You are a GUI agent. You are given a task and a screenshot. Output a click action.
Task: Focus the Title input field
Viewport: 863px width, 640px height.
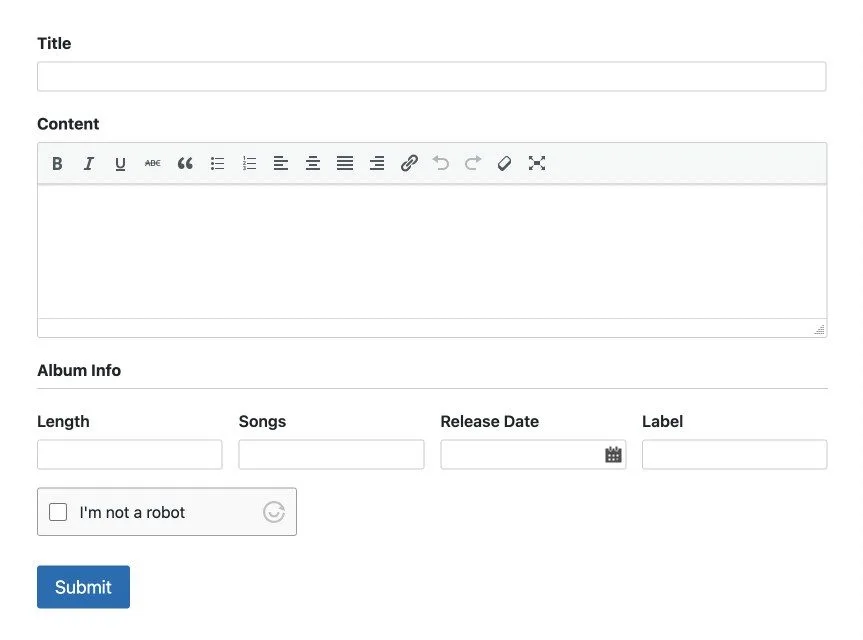coord(432,76)
